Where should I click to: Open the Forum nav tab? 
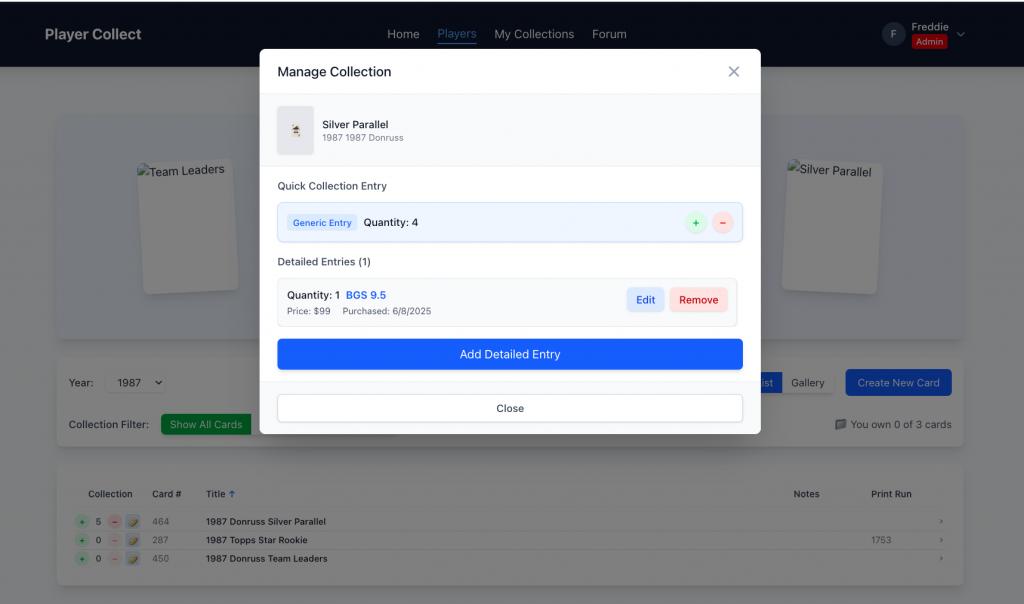[609, 34]
